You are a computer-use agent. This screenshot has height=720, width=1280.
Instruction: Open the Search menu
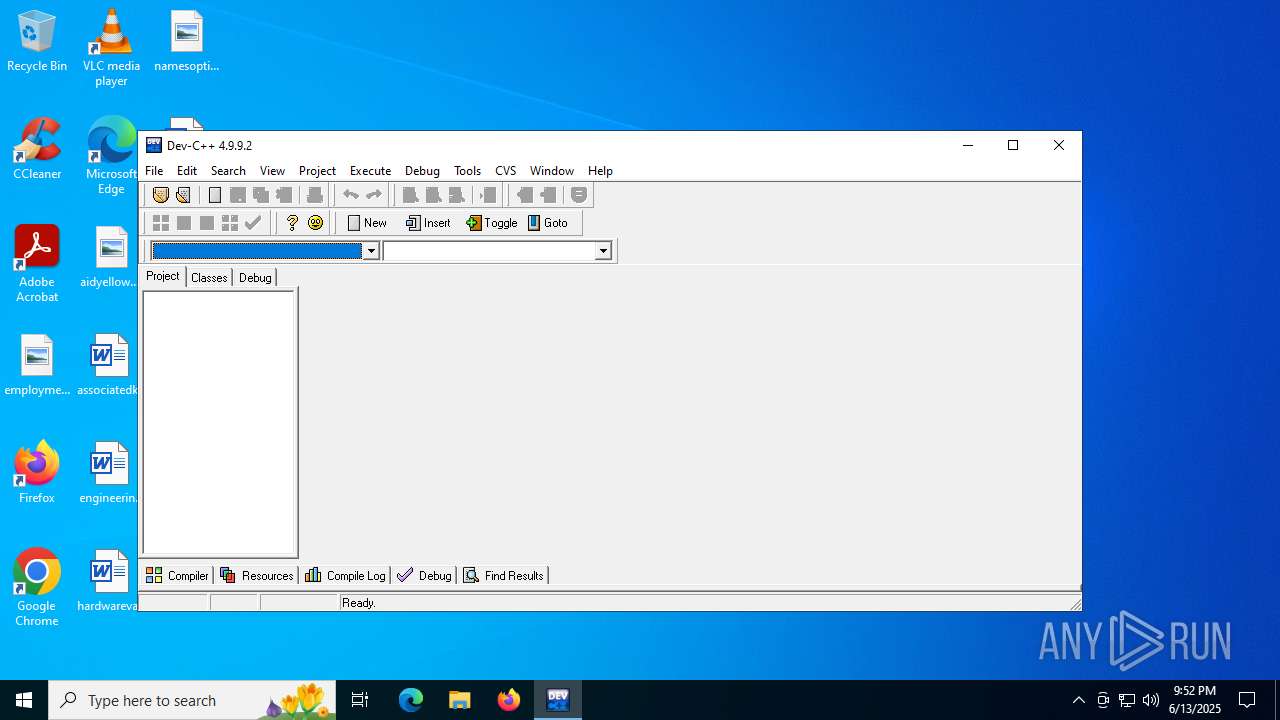tap(228, 171)
